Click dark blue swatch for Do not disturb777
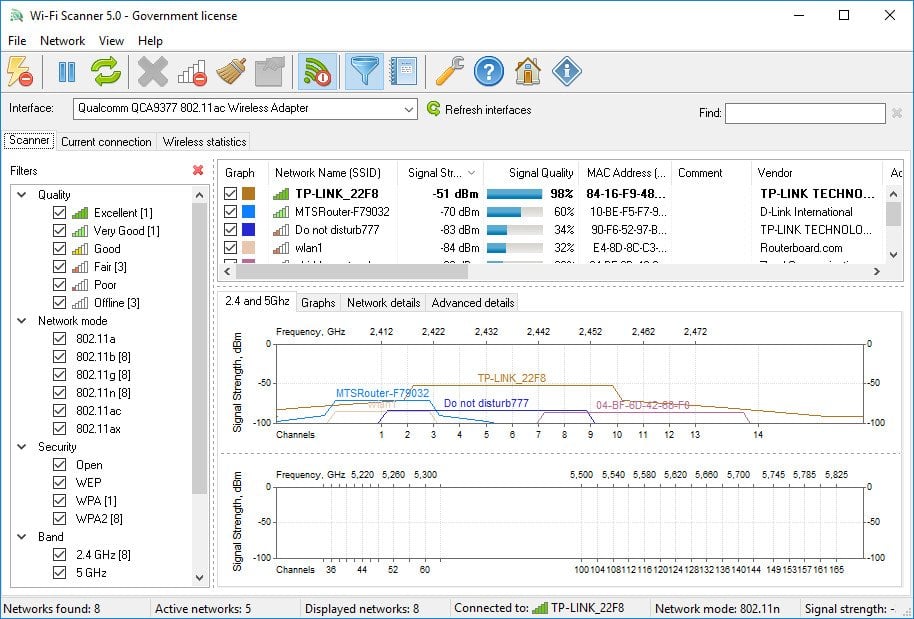 coord(249,230)
